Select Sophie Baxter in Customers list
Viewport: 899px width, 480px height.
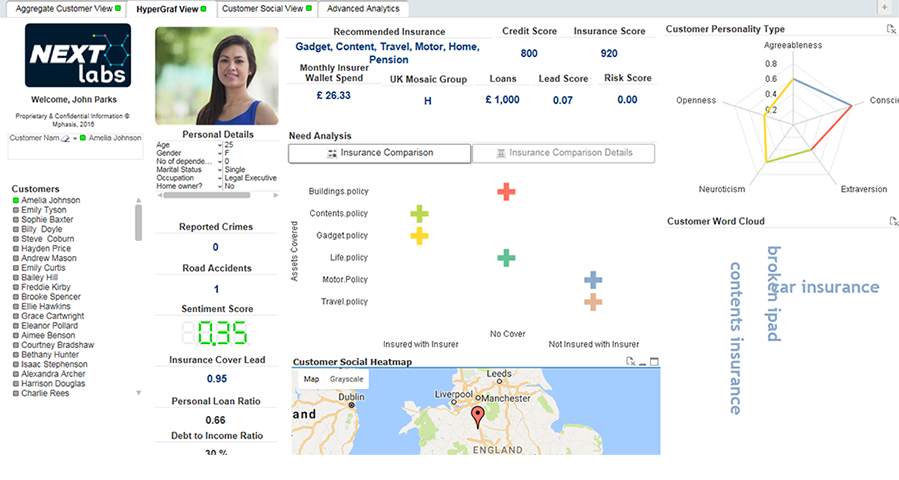tap(47, 220)
